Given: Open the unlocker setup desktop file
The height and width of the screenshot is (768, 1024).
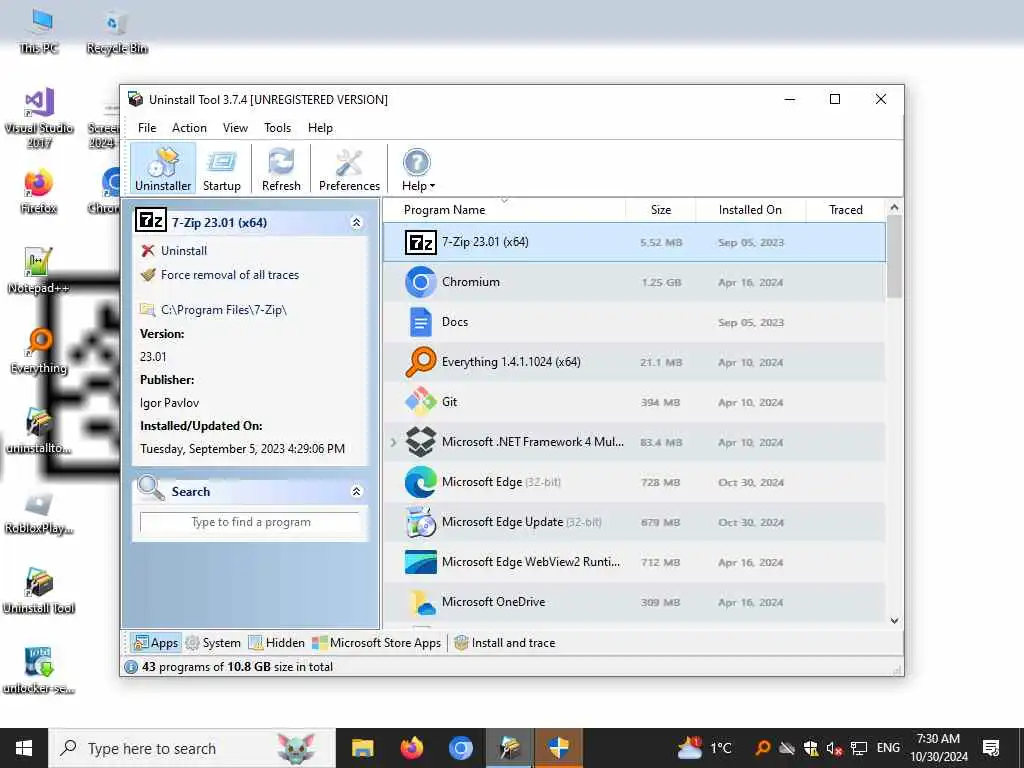Looking at the screenshot, I should [x=39, y=671].
